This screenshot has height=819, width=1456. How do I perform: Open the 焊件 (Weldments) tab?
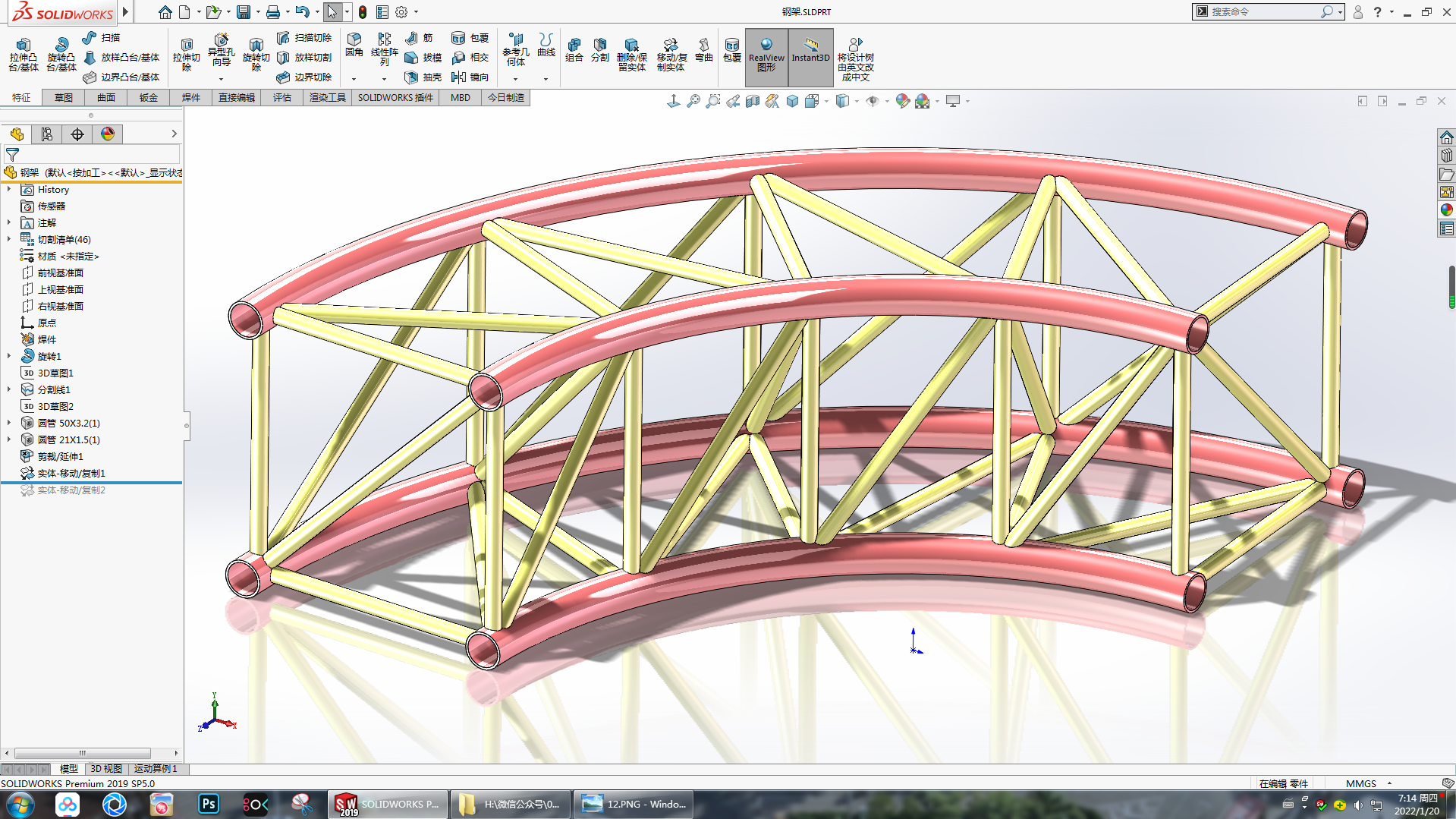[191, 98]
